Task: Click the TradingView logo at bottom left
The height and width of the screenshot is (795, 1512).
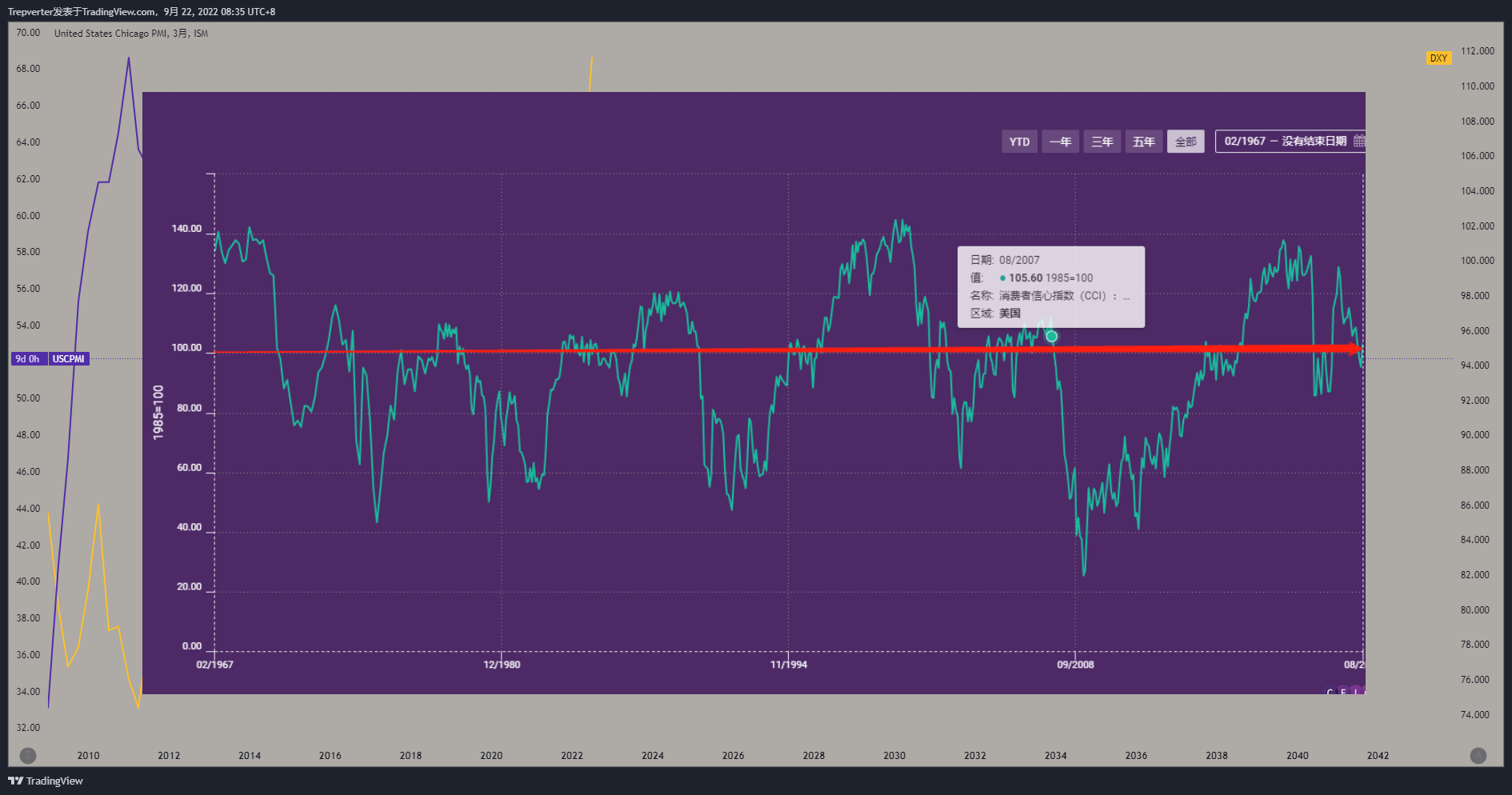Action: (46, 781)
